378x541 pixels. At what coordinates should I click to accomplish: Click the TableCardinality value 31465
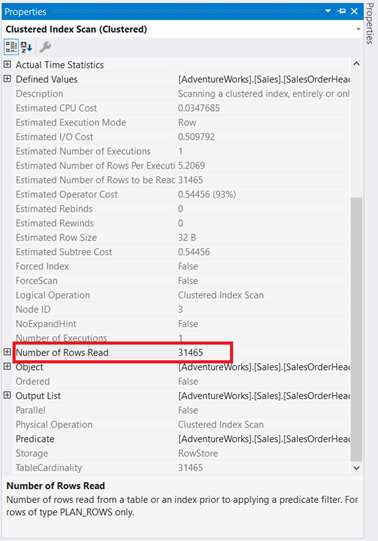190,468
